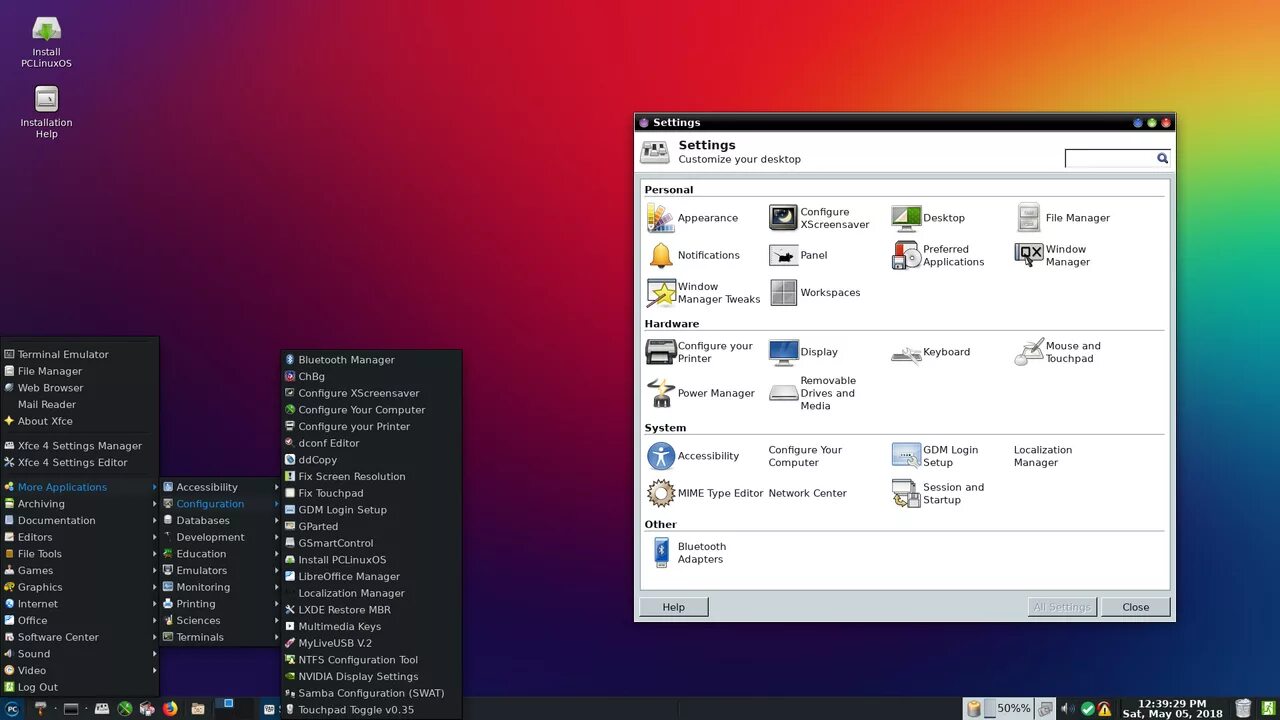
Task: Select Terminal Emulator from the menu
Action: (x=80, y=354)
